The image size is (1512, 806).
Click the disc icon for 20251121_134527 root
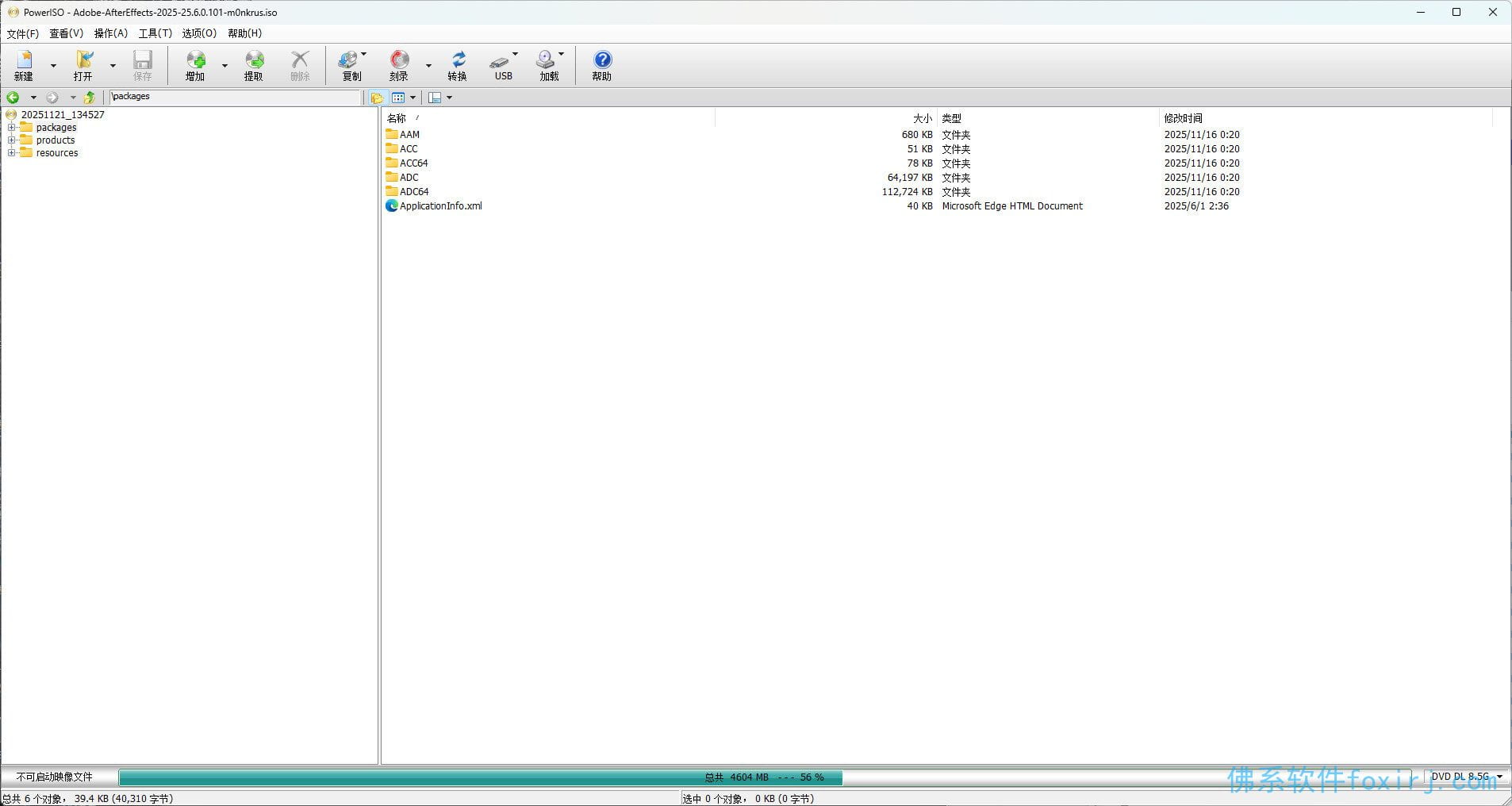point(11,114)
